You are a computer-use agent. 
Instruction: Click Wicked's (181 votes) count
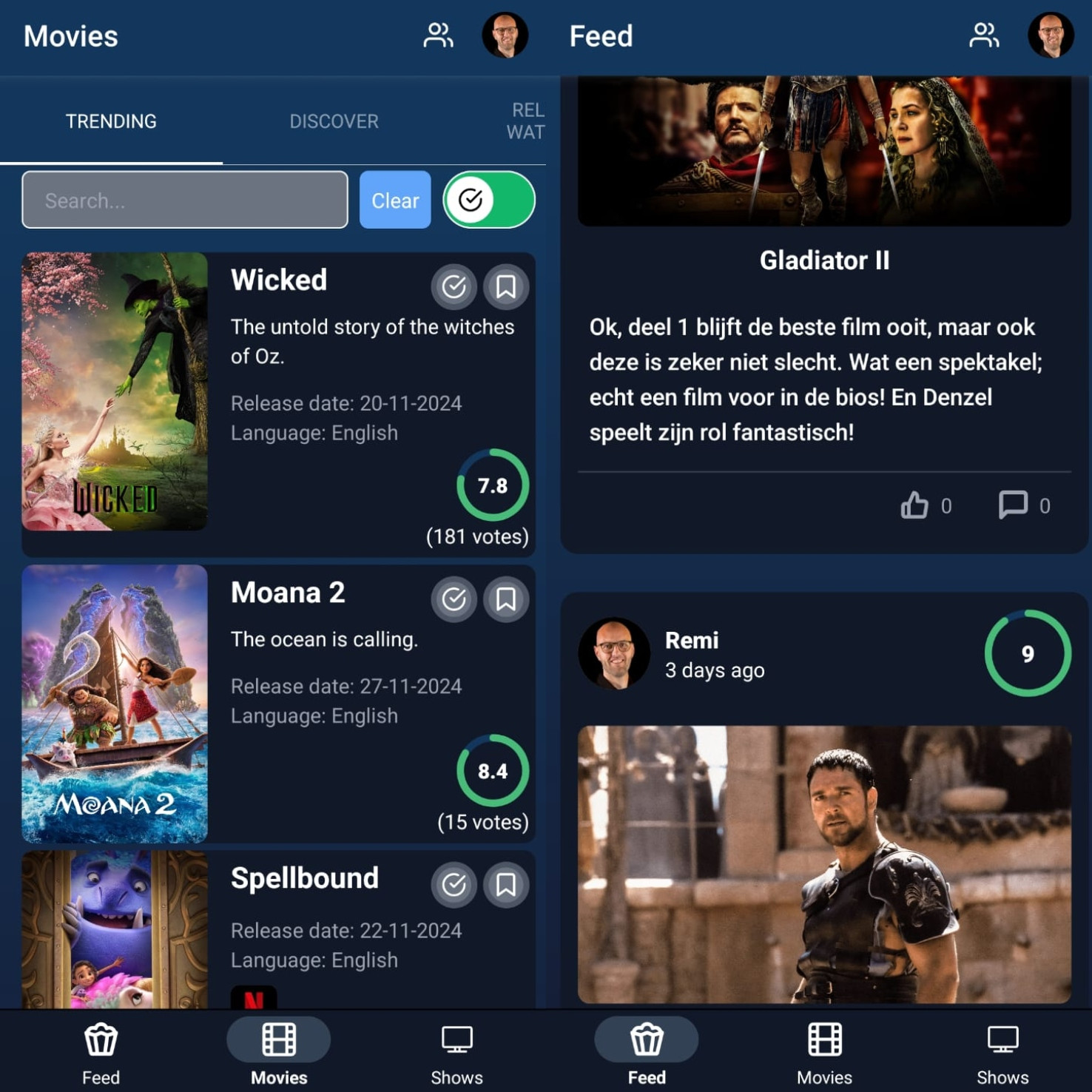(477, 536)
